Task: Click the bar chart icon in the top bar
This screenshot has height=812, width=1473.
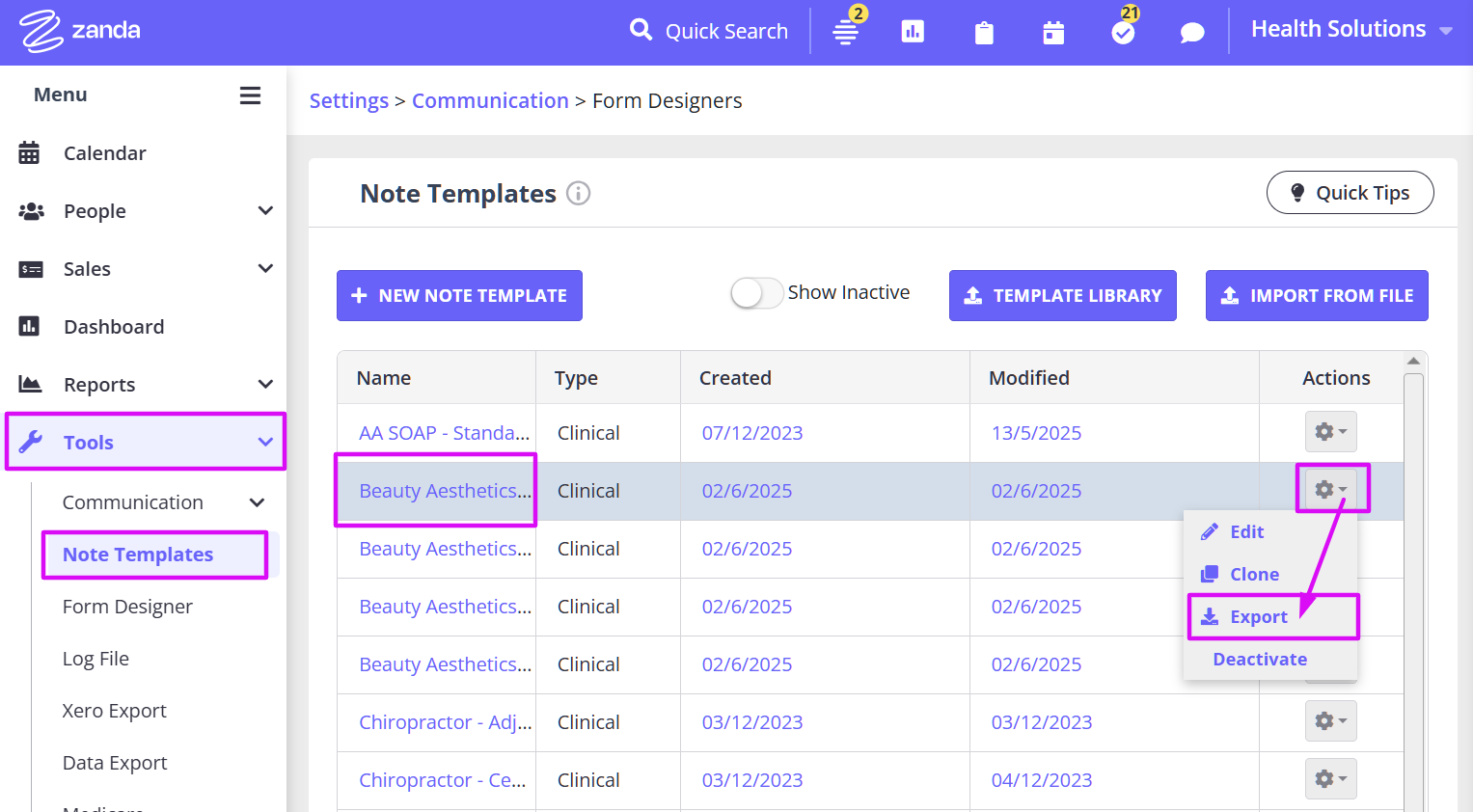Action: coord(913,32)
